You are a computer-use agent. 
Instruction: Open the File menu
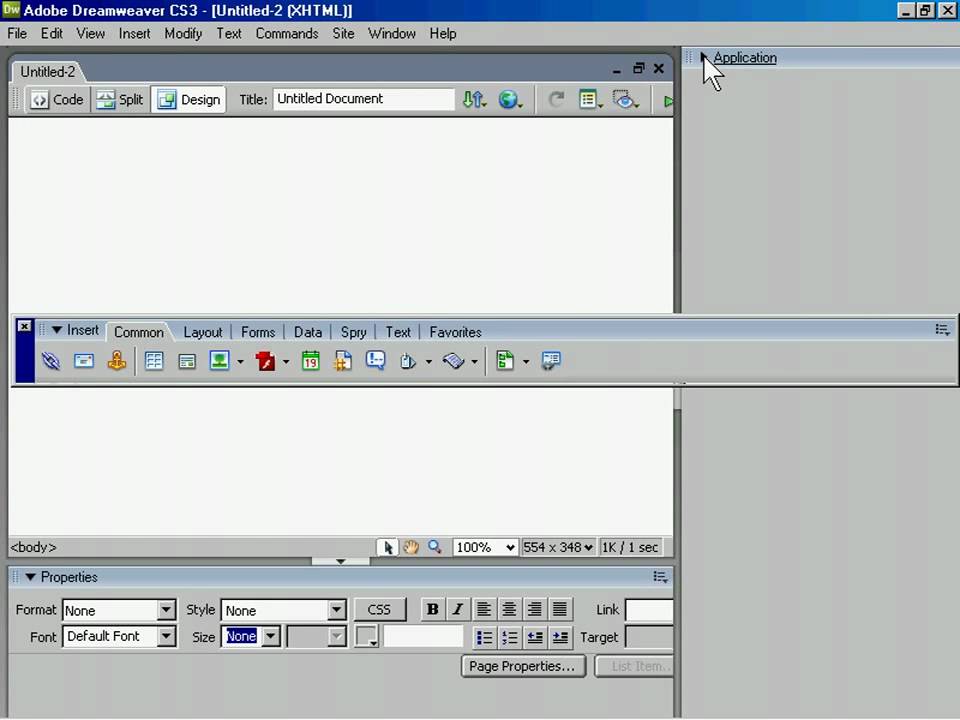tap(17, 34)
